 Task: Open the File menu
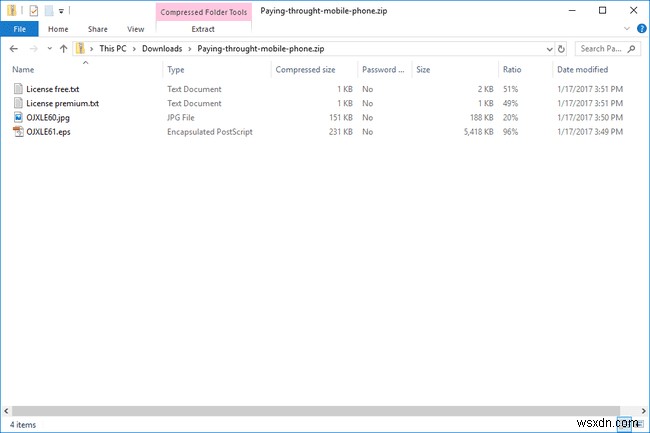(19, 29)
